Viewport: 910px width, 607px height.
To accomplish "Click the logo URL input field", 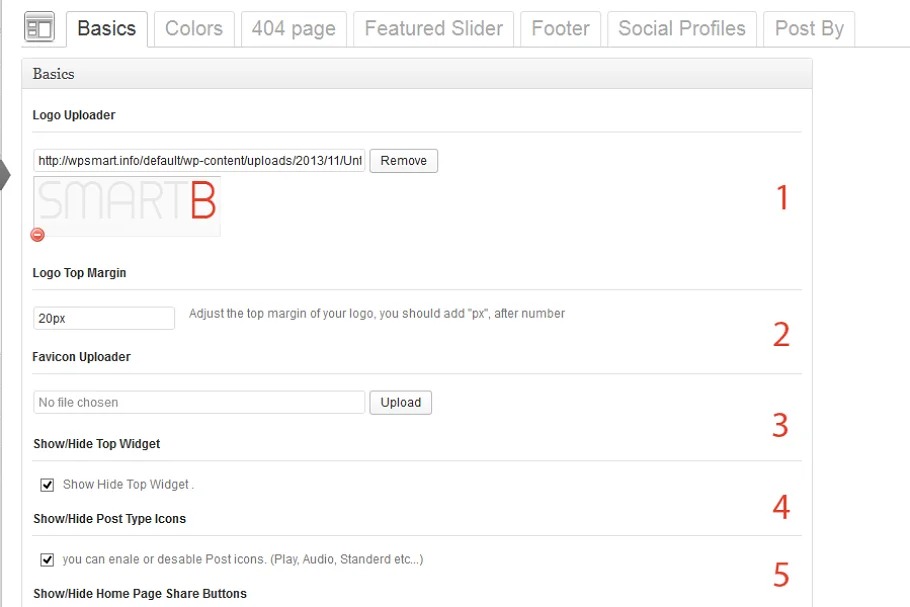I will (199, 161).
